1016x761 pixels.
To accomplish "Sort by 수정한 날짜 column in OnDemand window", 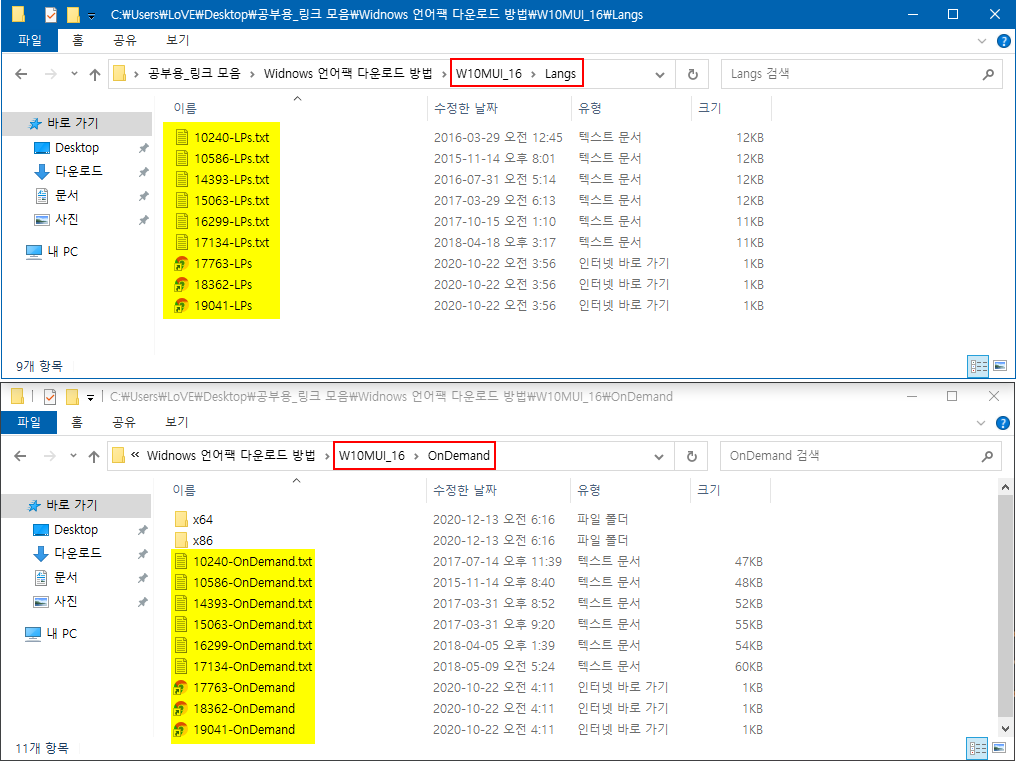I will click(465, 490).
